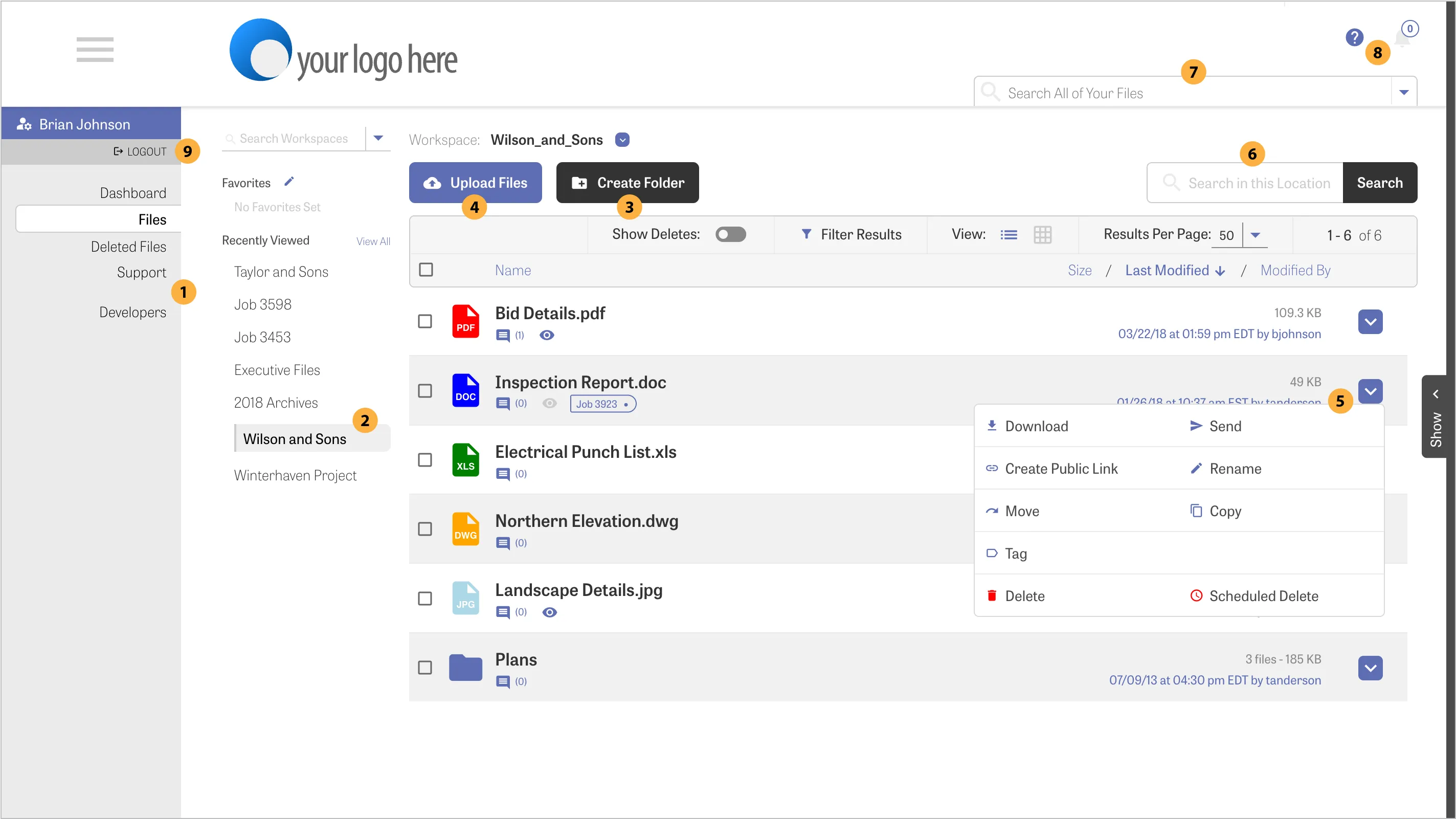Switch to grid view icon
1456x819 pixels.
1042,235
